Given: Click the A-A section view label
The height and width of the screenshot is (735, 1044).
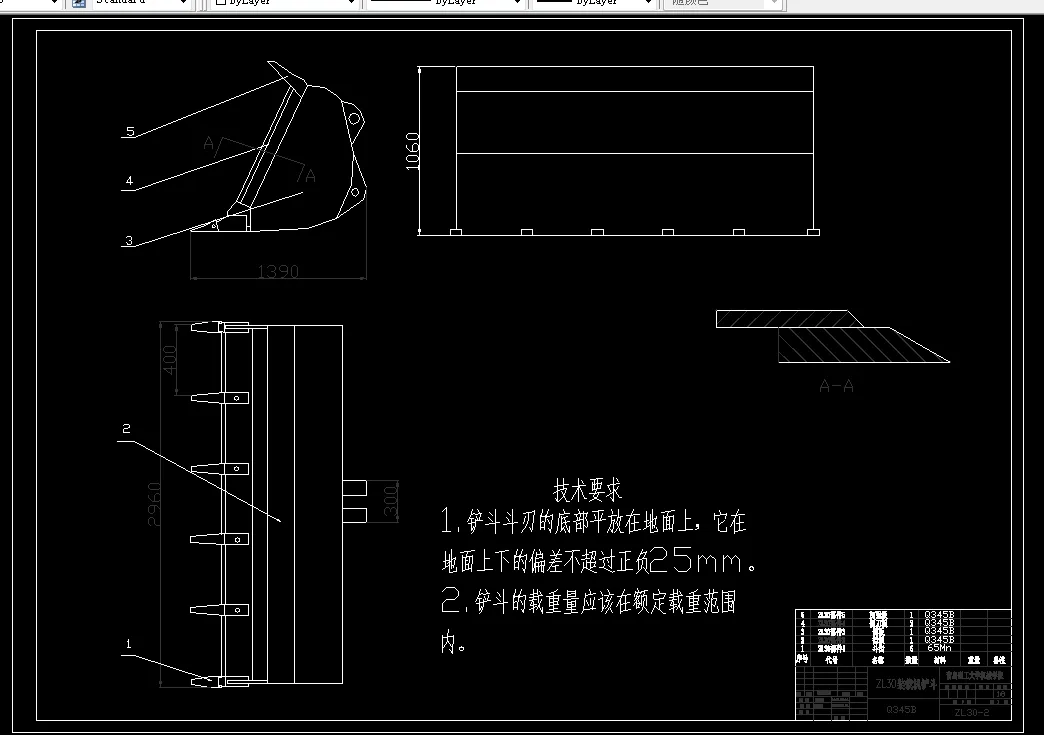Looking at the screenshot, I should [838, 384].
